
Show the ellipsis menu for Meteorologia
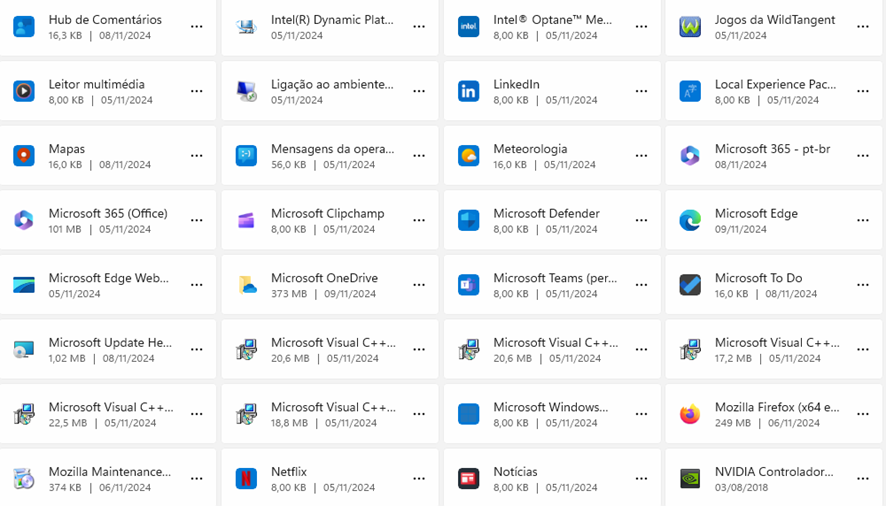(x=641, y=155)
